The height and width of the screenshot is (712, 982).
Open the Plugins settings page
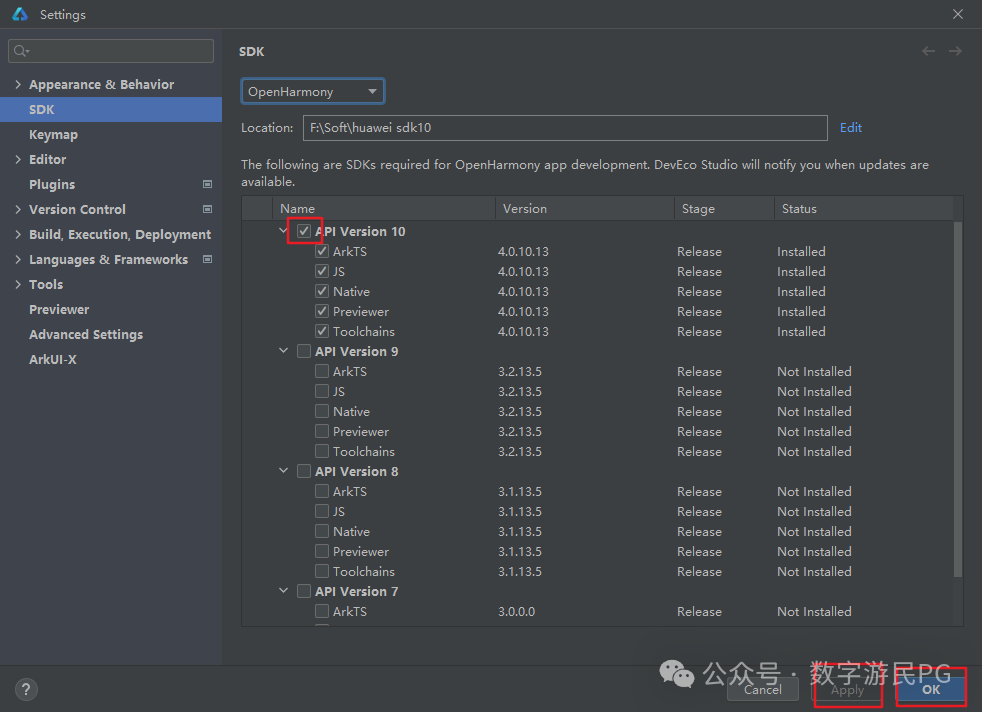pos(52,185)
